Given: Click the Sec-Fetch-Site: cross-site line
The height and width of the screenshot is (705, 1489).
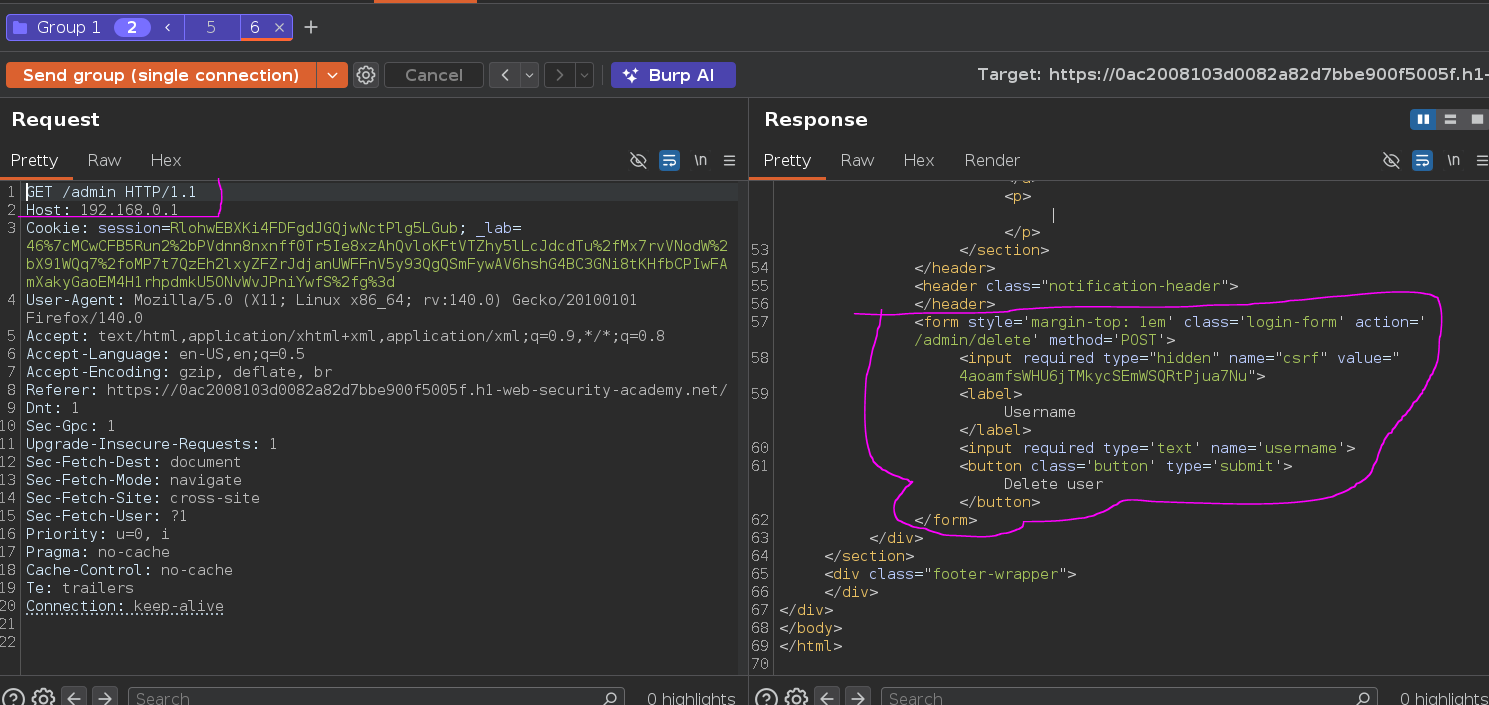Looking at the screenshot, I should tap(143, 498).
